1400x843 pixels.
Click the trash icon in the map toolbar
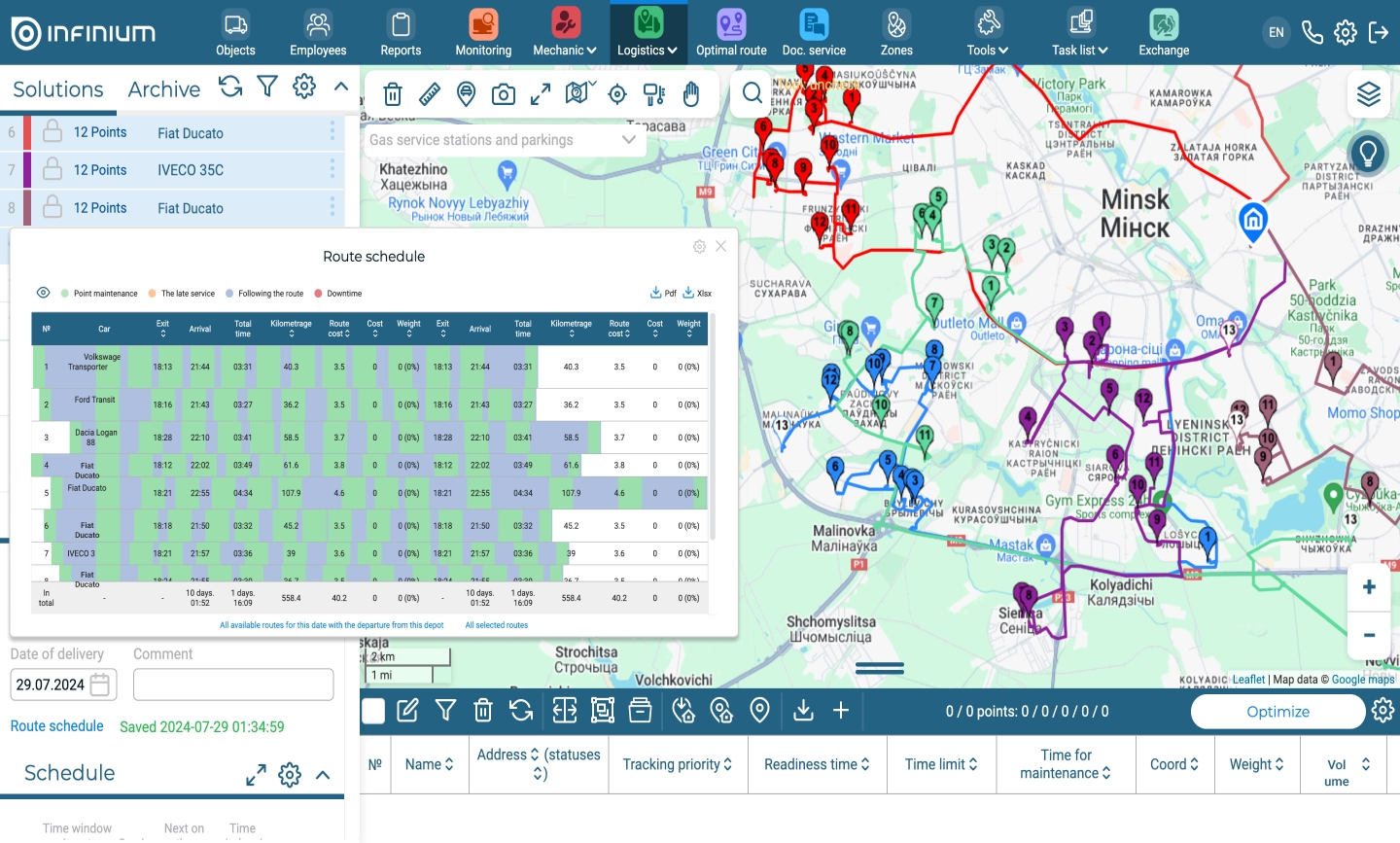[x=393, y=94]
